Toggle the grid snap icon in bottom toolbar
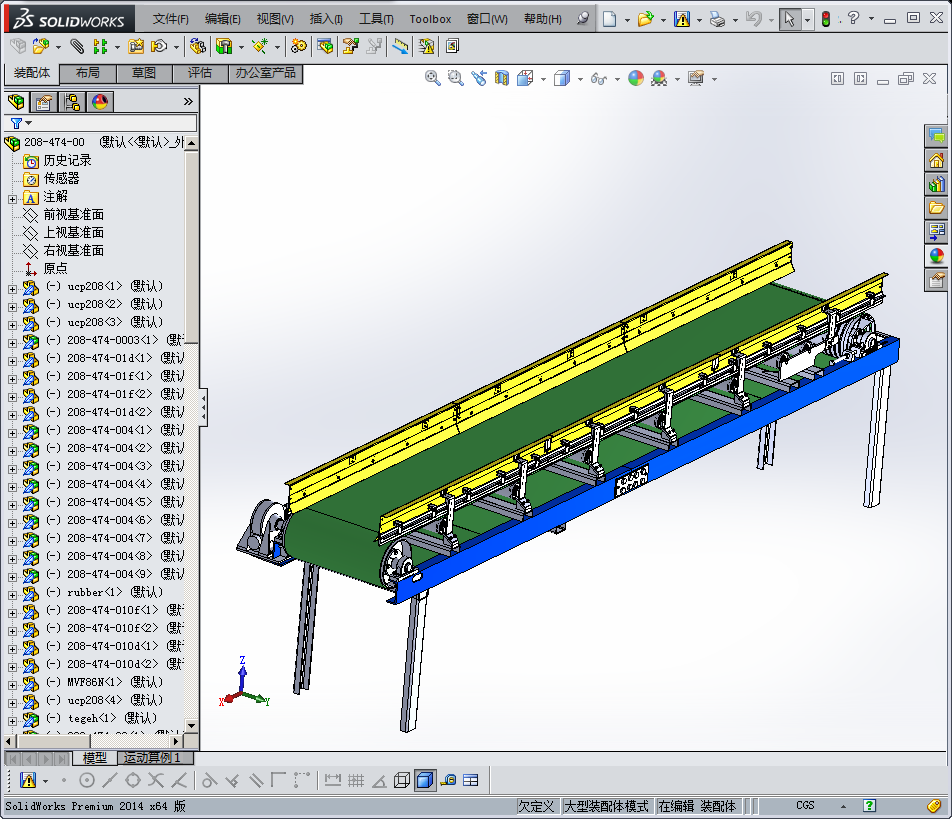The image size is (952, 819). pyautogui.click(x=356, y=780)
